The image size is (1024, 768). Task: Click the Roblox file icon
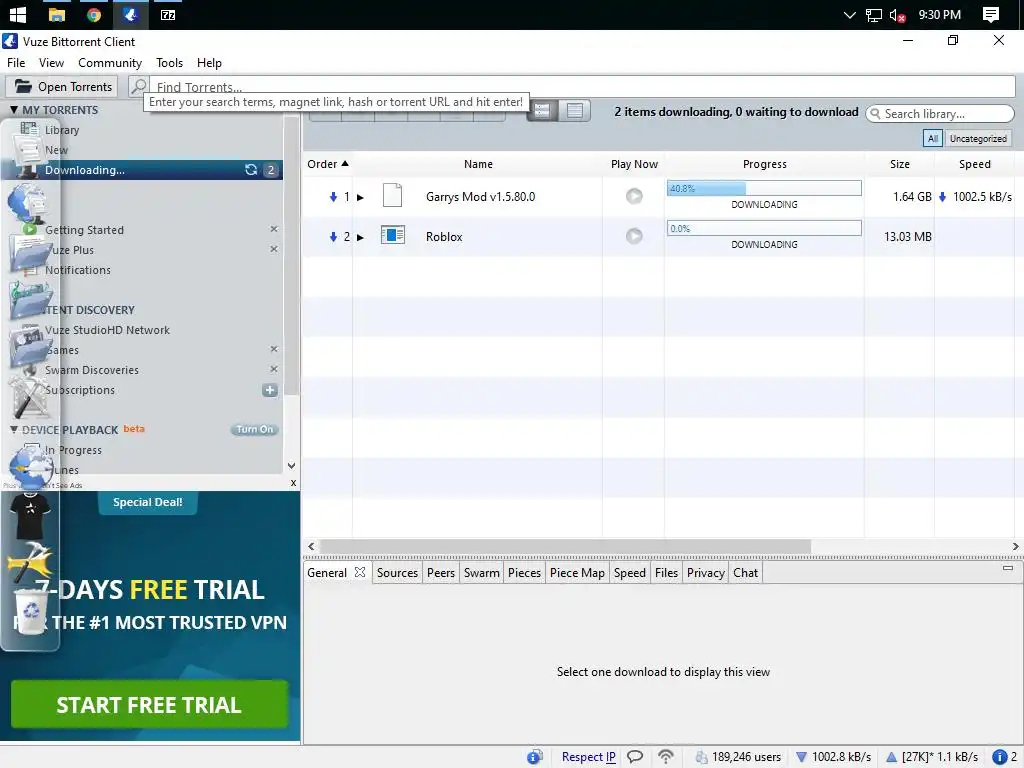392,234
